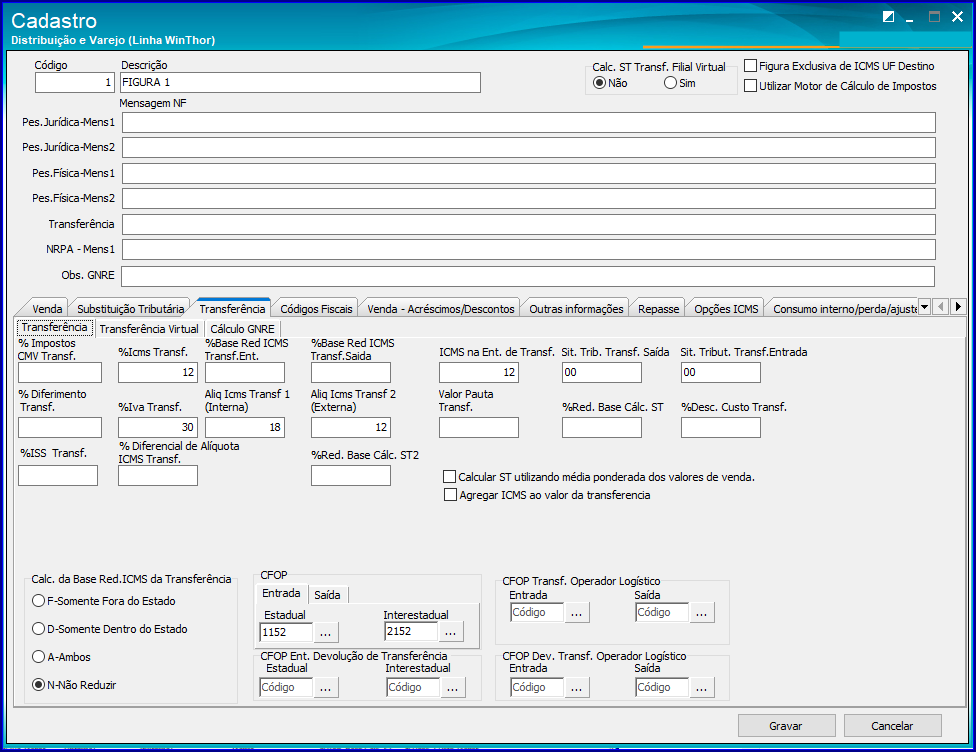Select the Transferência main tab
The image size is (976, 752).
[x=232, y=308]
